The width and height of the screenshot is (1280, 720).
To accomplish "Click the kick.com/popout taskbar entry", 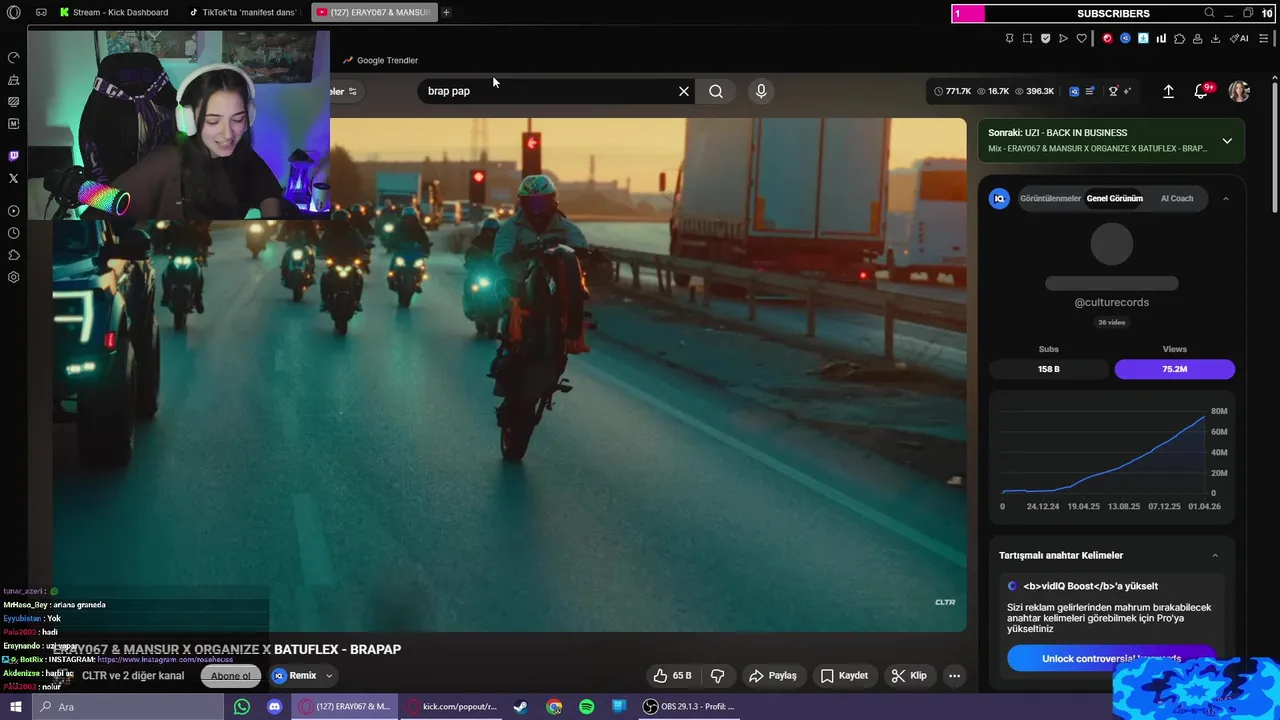I will click(x=451, y=707).
